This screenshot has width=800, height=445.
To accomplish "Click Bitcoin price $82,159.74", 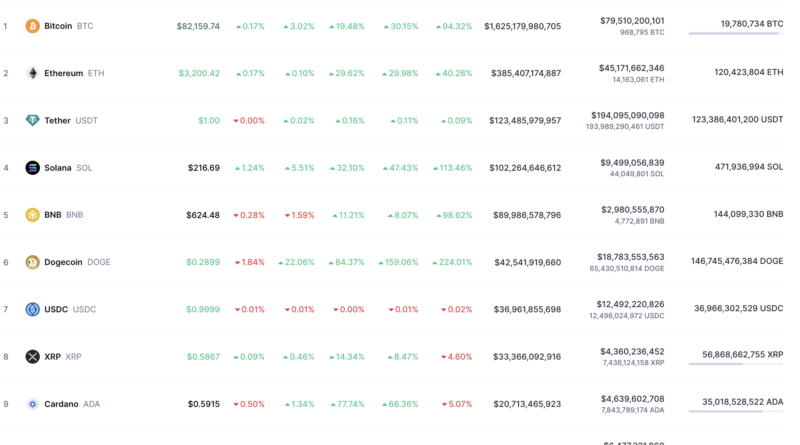I will click(x=198, y=26).
